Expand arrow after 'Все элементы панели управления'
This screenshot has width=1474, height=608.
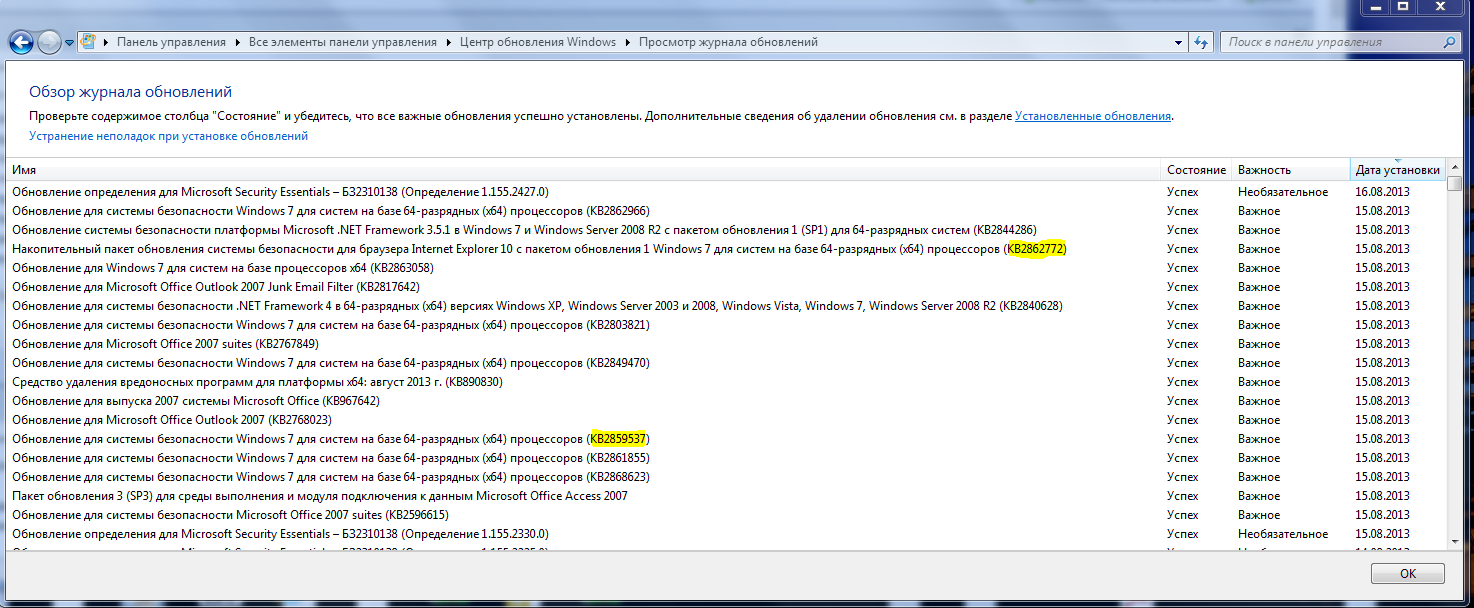pos(448,42)
